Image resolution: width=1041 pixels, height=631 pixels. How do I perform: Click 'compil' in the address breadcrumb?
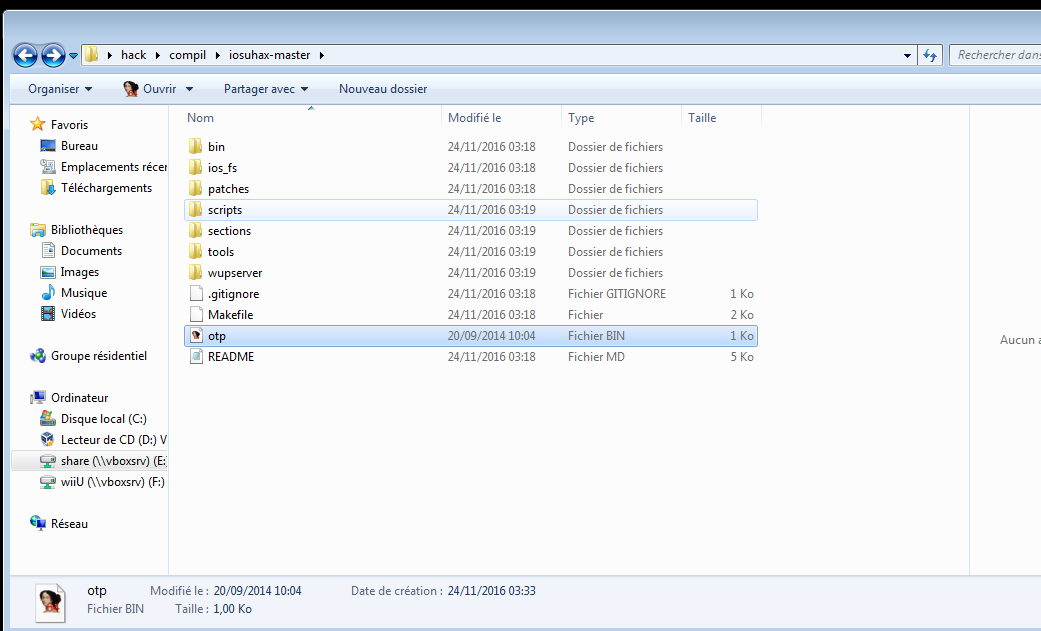187,55
